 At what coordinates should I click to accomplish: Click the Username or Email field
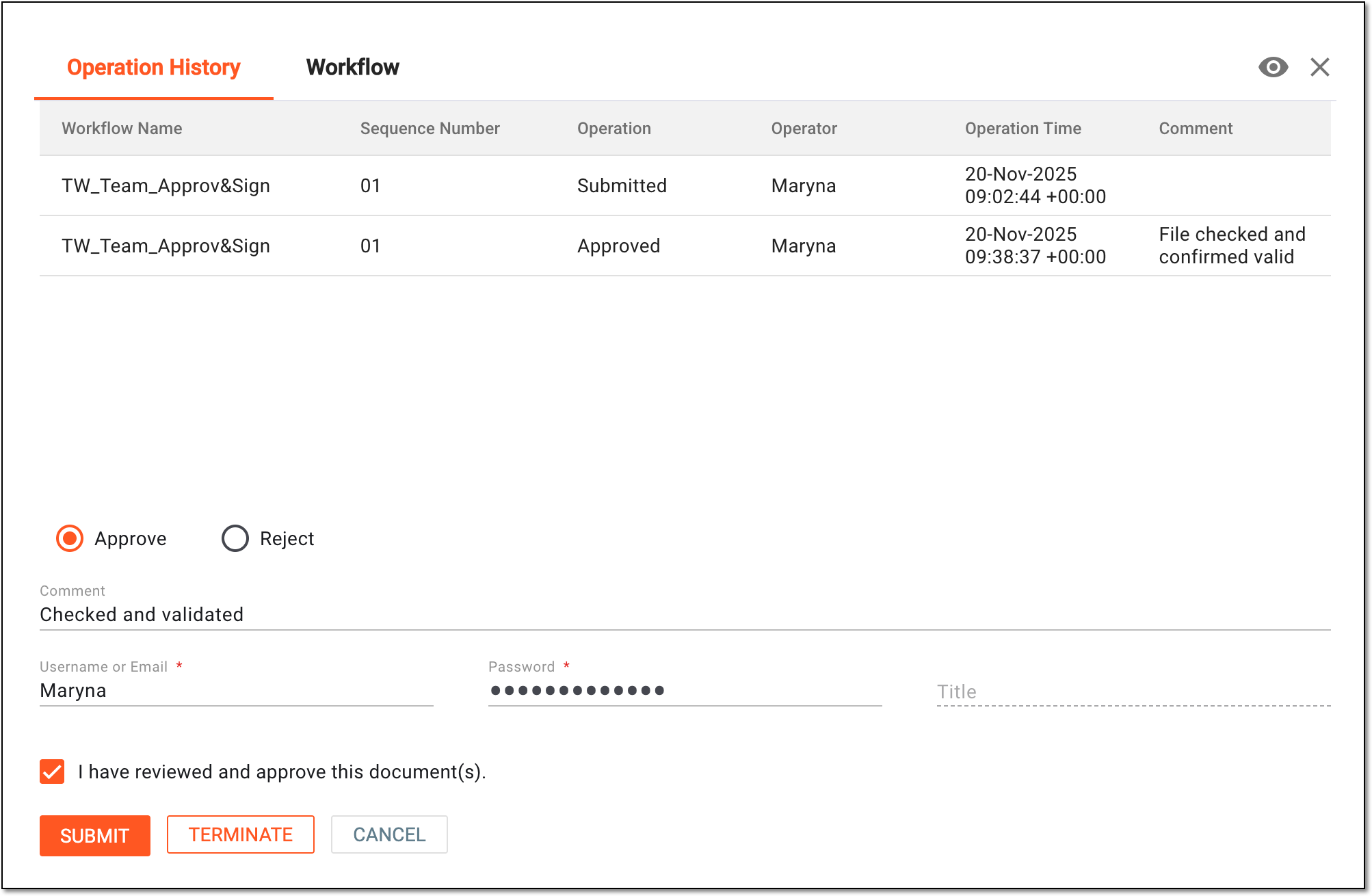coord(237,690)
